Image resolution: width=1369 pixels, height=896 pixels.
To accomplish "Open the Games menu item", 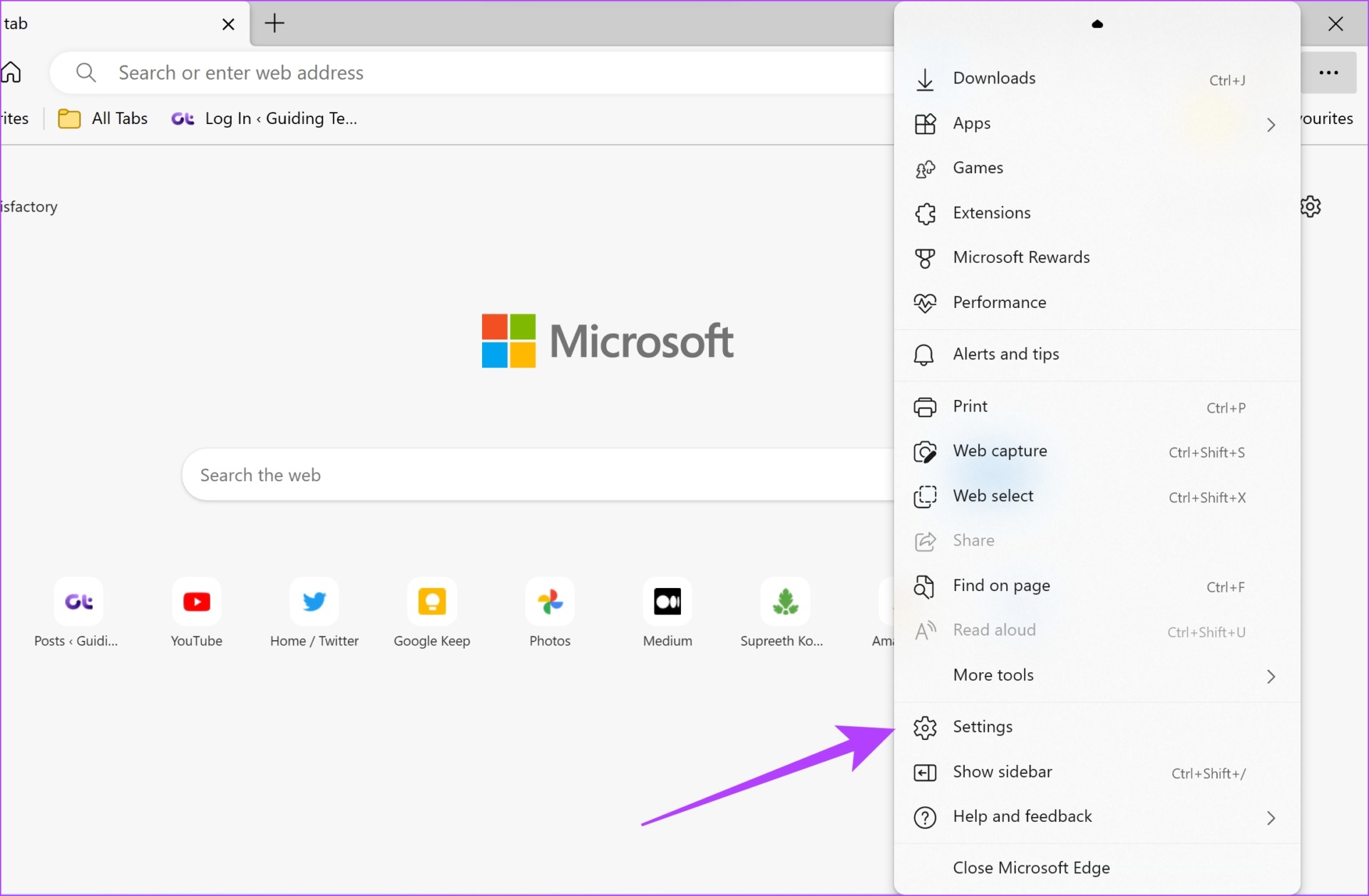I will pos(978,168).
